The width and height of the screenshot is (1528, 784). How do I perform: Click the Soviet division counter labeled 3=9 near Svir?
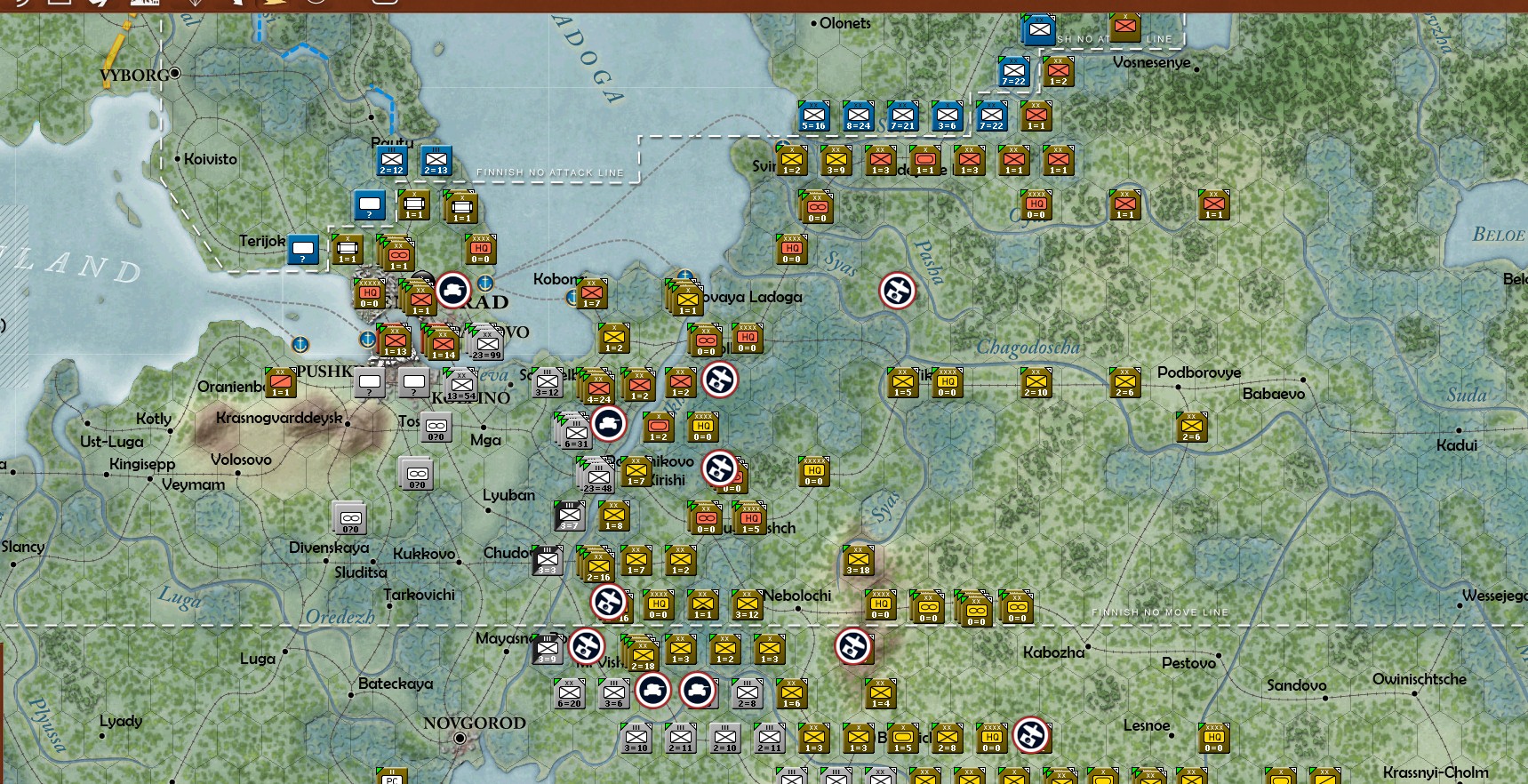click(x=836, y=161)
